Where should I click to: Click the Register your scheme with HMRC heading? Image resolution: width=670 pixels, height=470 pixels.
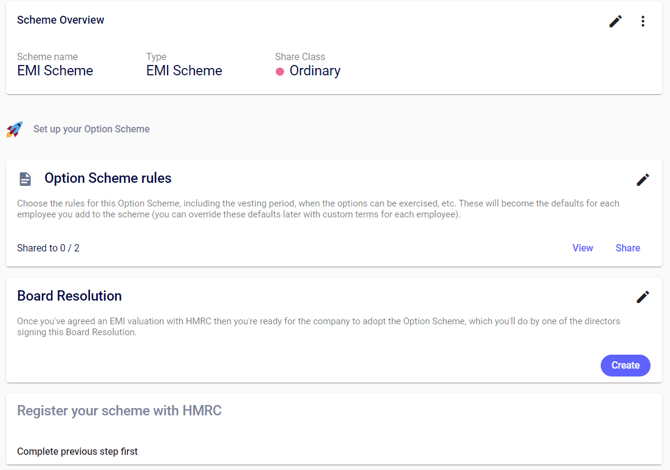click(x=119, y=411)
